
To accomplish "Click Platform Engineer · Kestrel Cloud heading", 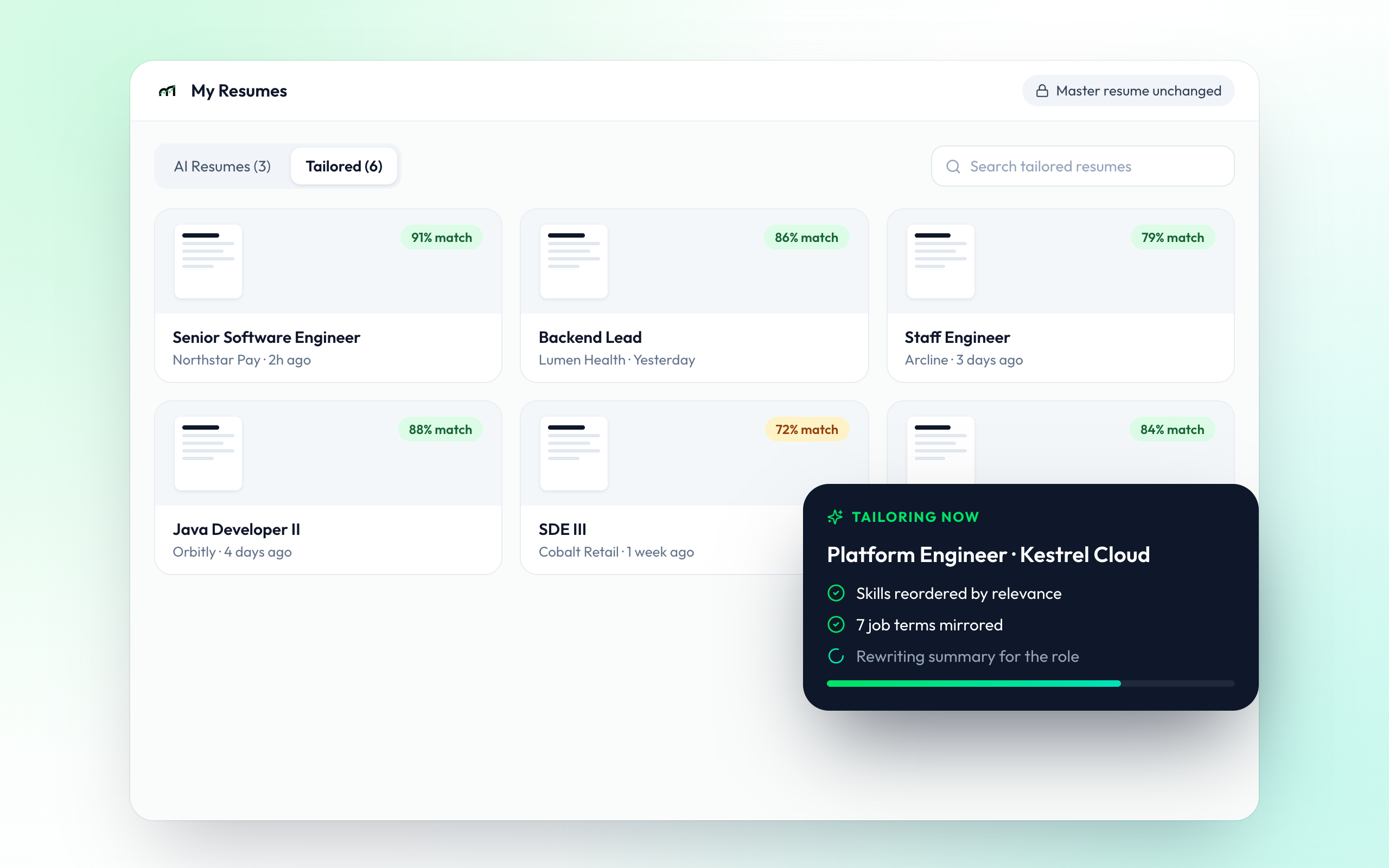I will point(989,554).
